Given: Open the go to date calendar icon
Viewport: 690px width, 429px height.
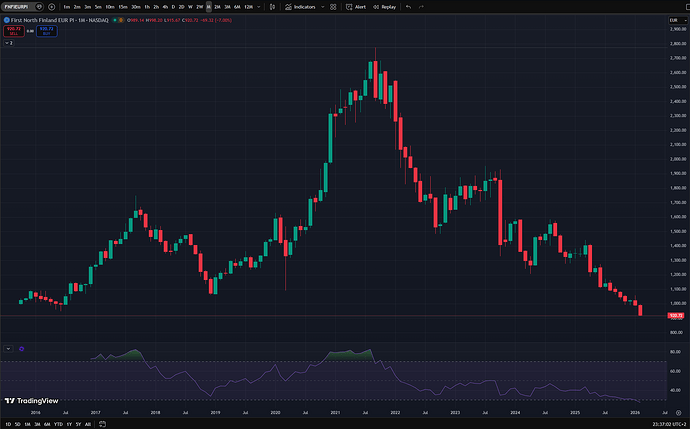Looking at the screenshot, I should [x=102, y=424].
